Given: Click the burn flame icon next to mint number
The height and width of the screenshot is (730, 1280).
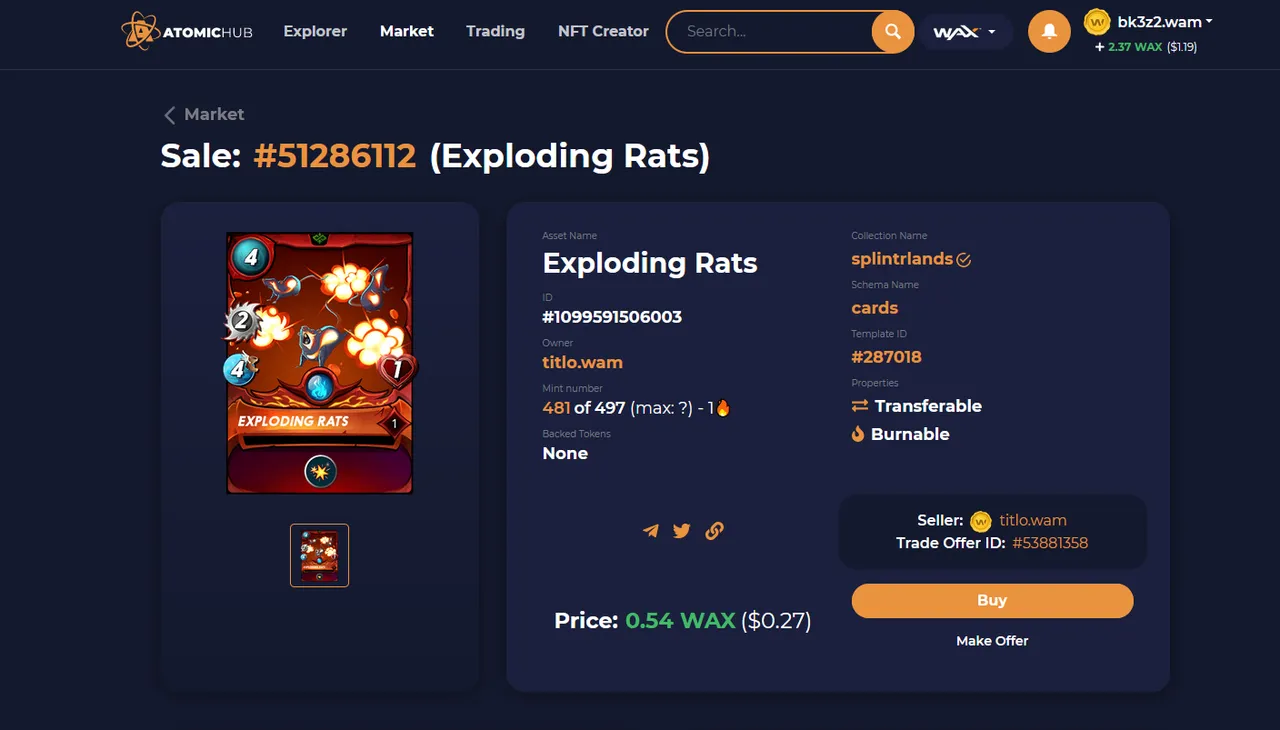Looking at the screenshot, I should [723, 408].
